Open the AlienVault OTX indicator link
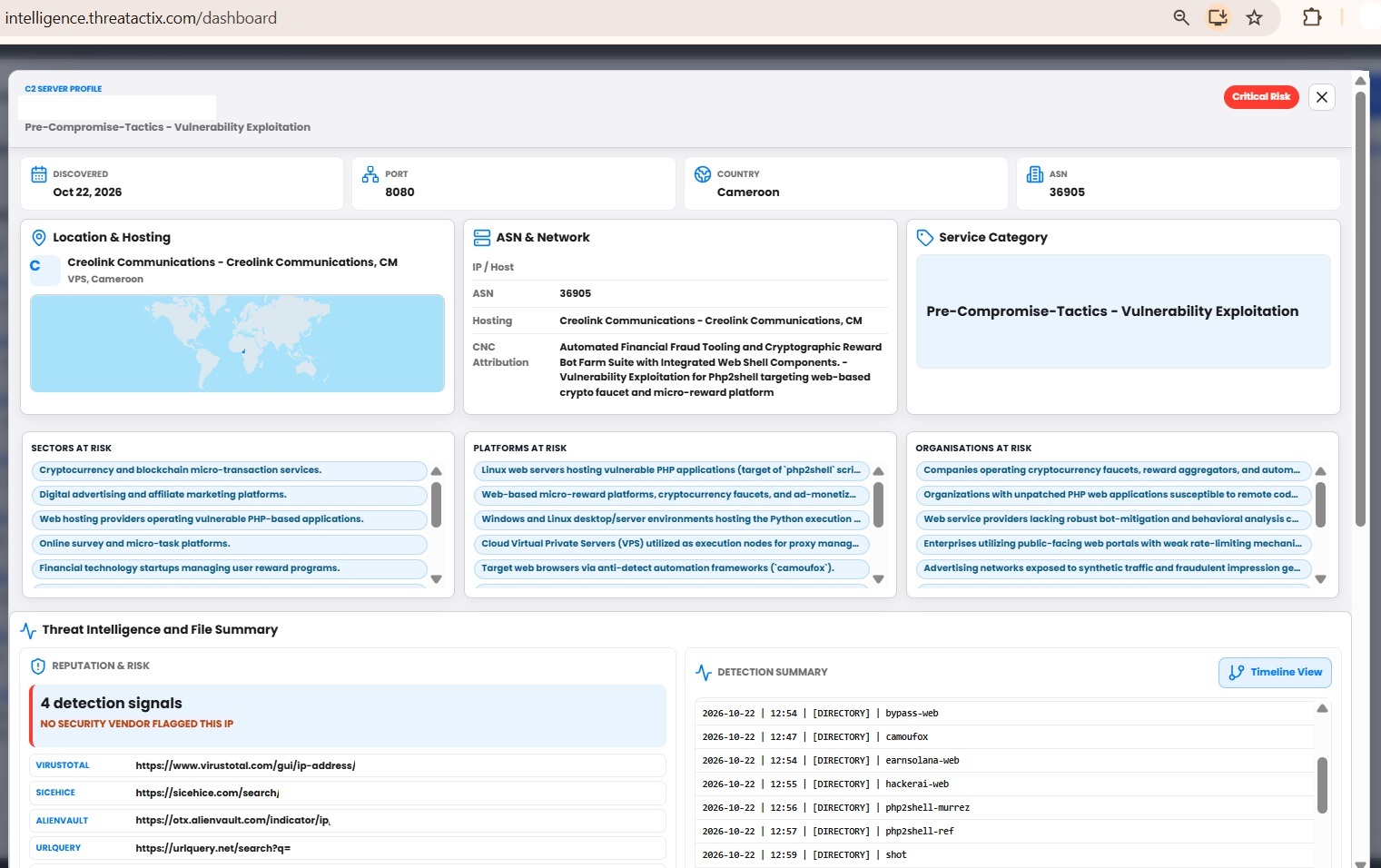The image size is (1381, 868). pos(232,820)
